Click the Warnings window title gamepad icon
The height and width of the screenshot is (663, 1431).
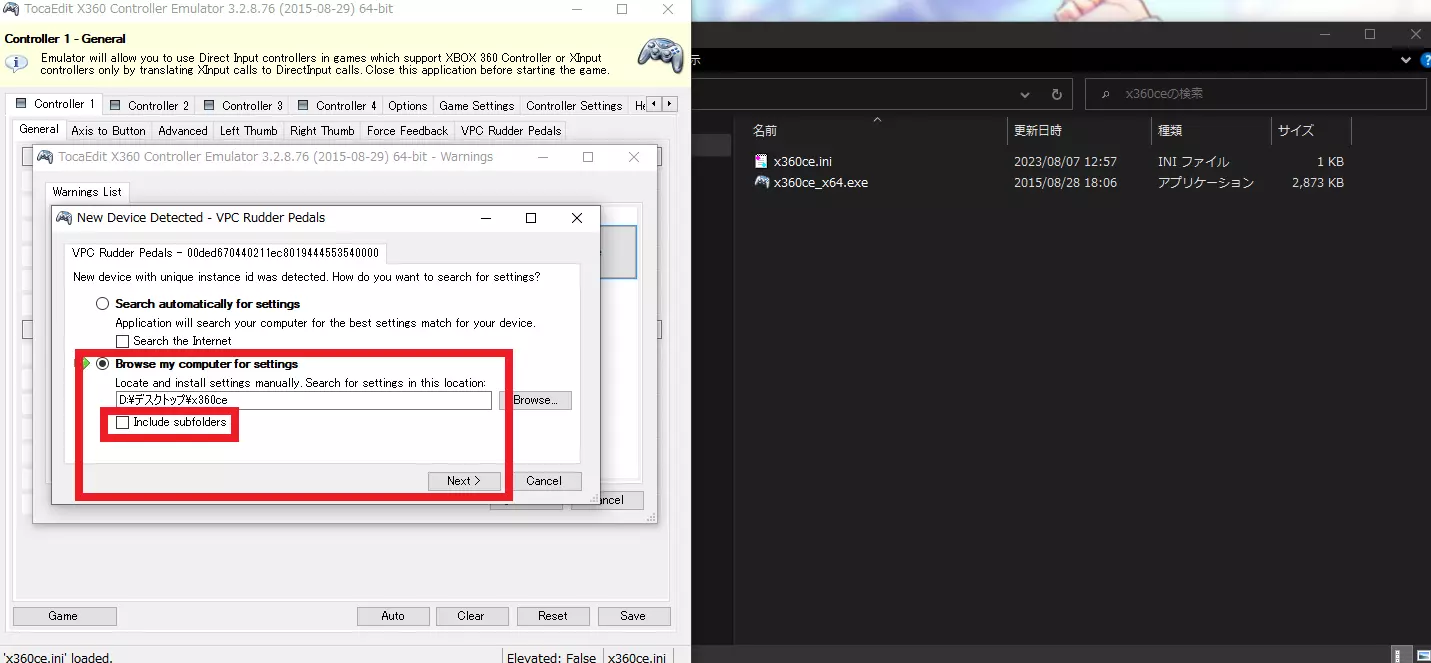(46, 157)
